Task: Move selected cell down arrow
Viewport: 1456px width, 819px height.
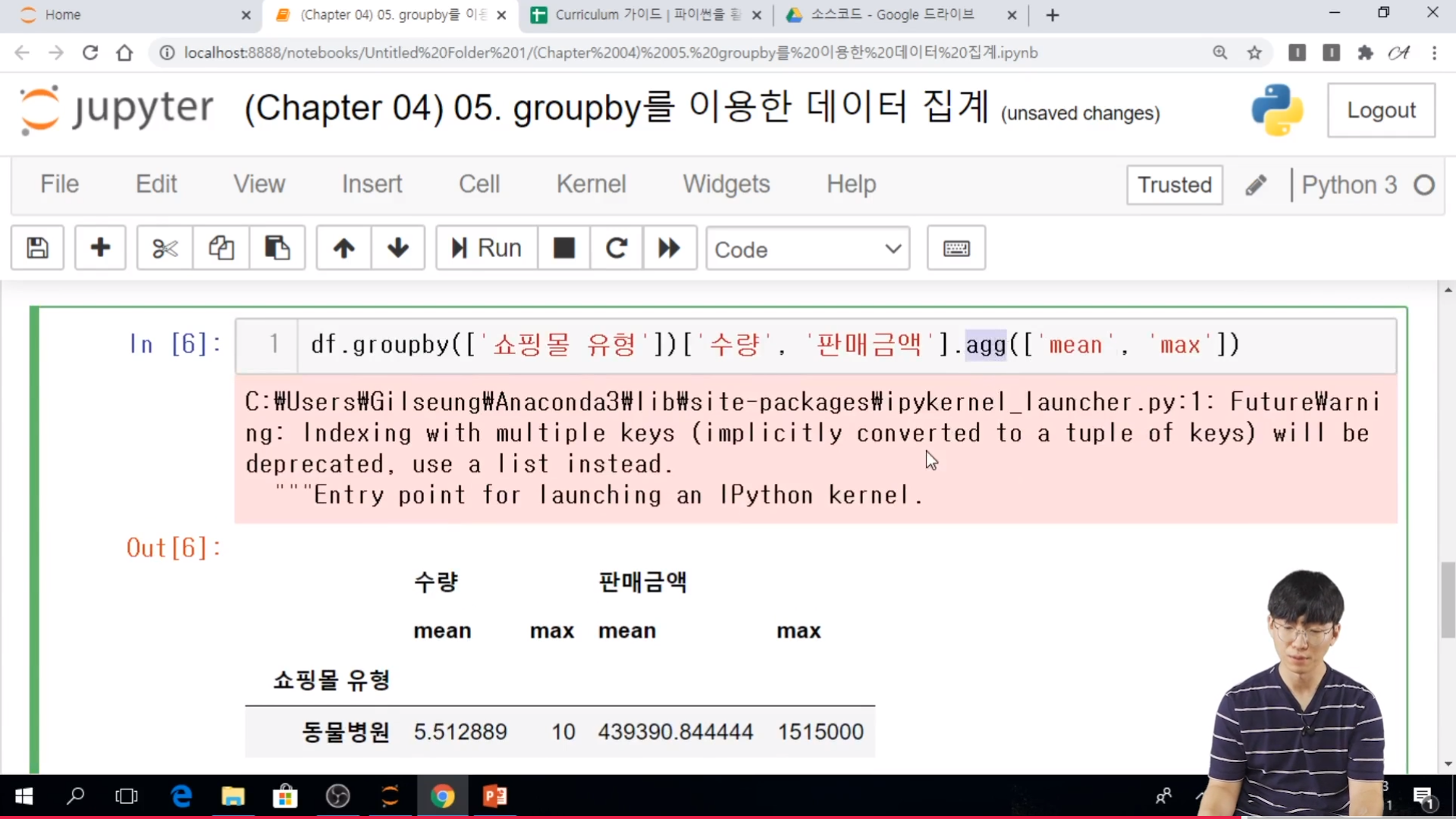Action: tap(397, 248)
